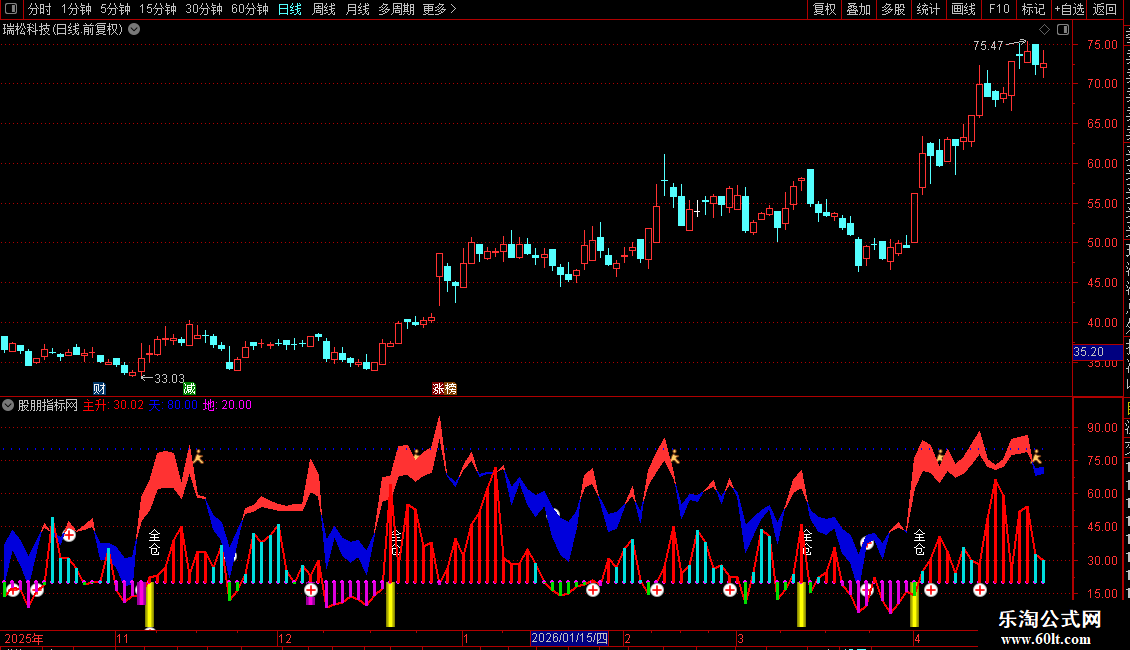1130x650 pixels.
Task: Activate the 画线 drawing tools
Action: tap(964, 9)
